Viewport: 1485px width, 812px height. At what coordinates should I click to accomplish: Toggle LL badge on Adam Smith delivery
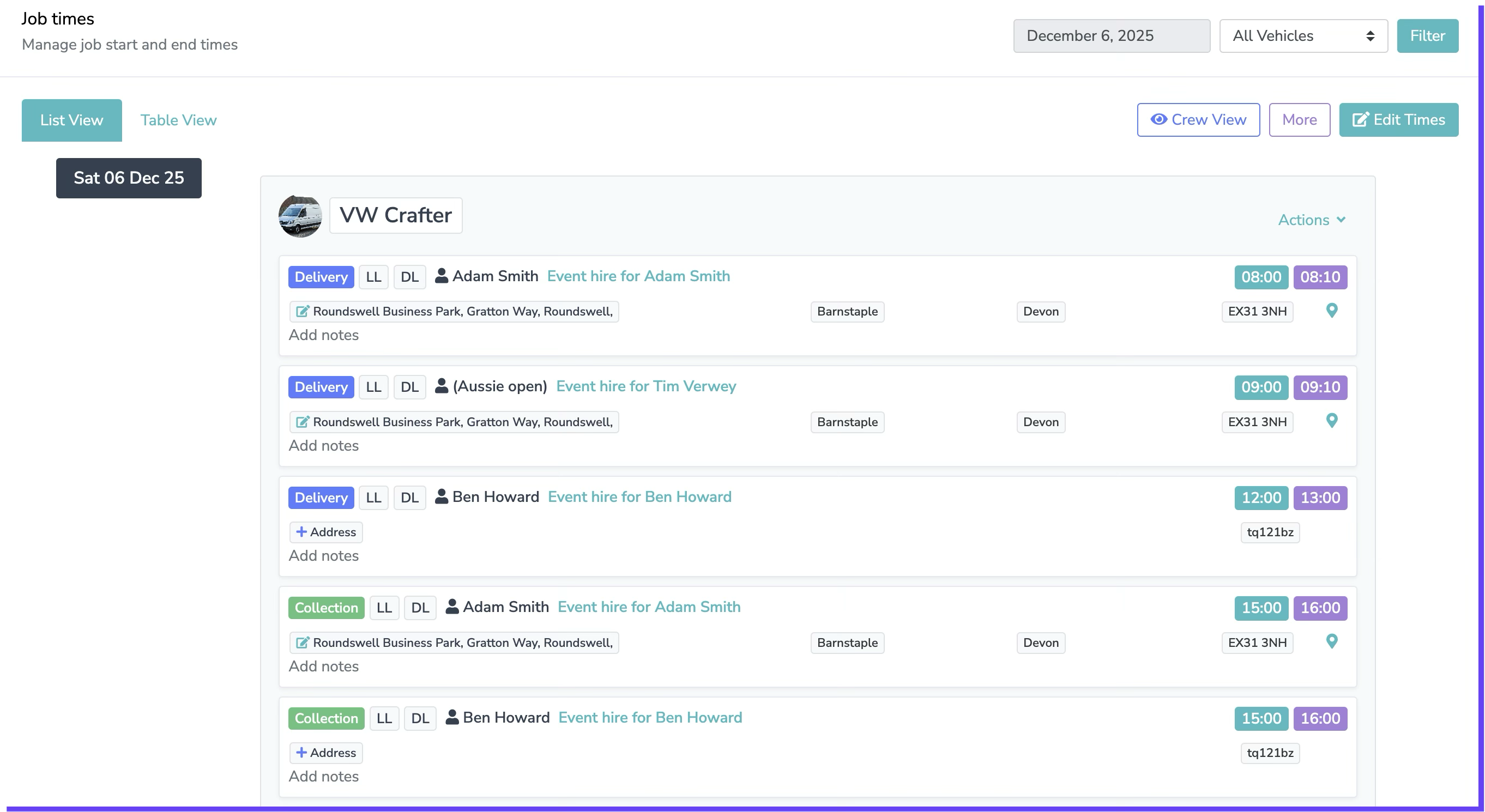click(x=373, y=277)
